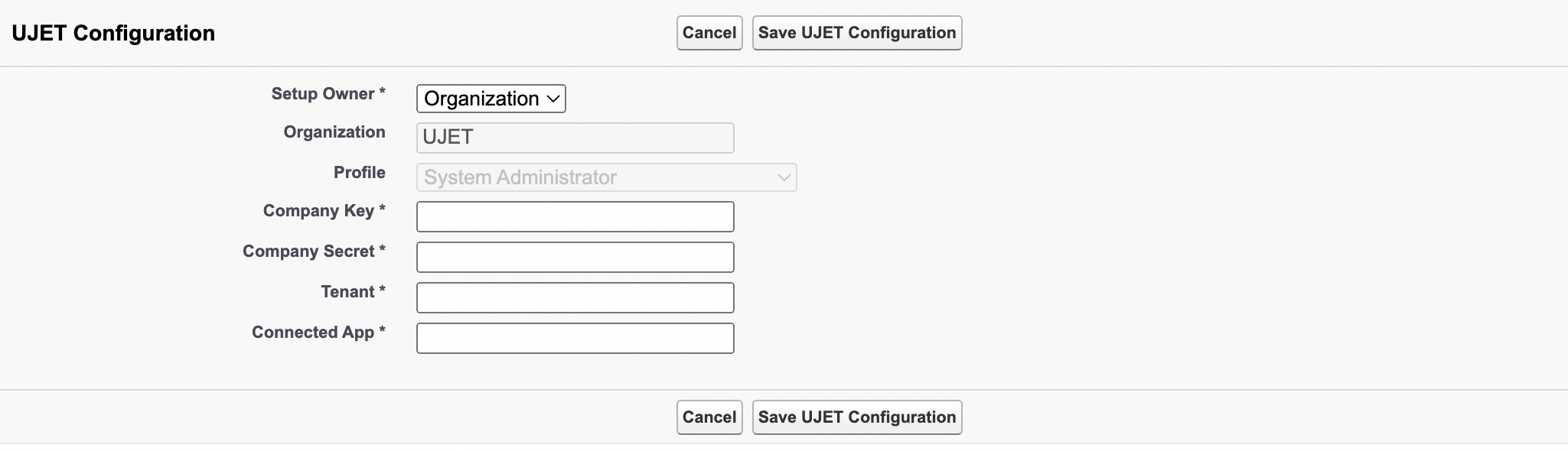This screenshot has height=451, width=1568.
Task: Click the bottom Cancel button
Action: point(709,417)
